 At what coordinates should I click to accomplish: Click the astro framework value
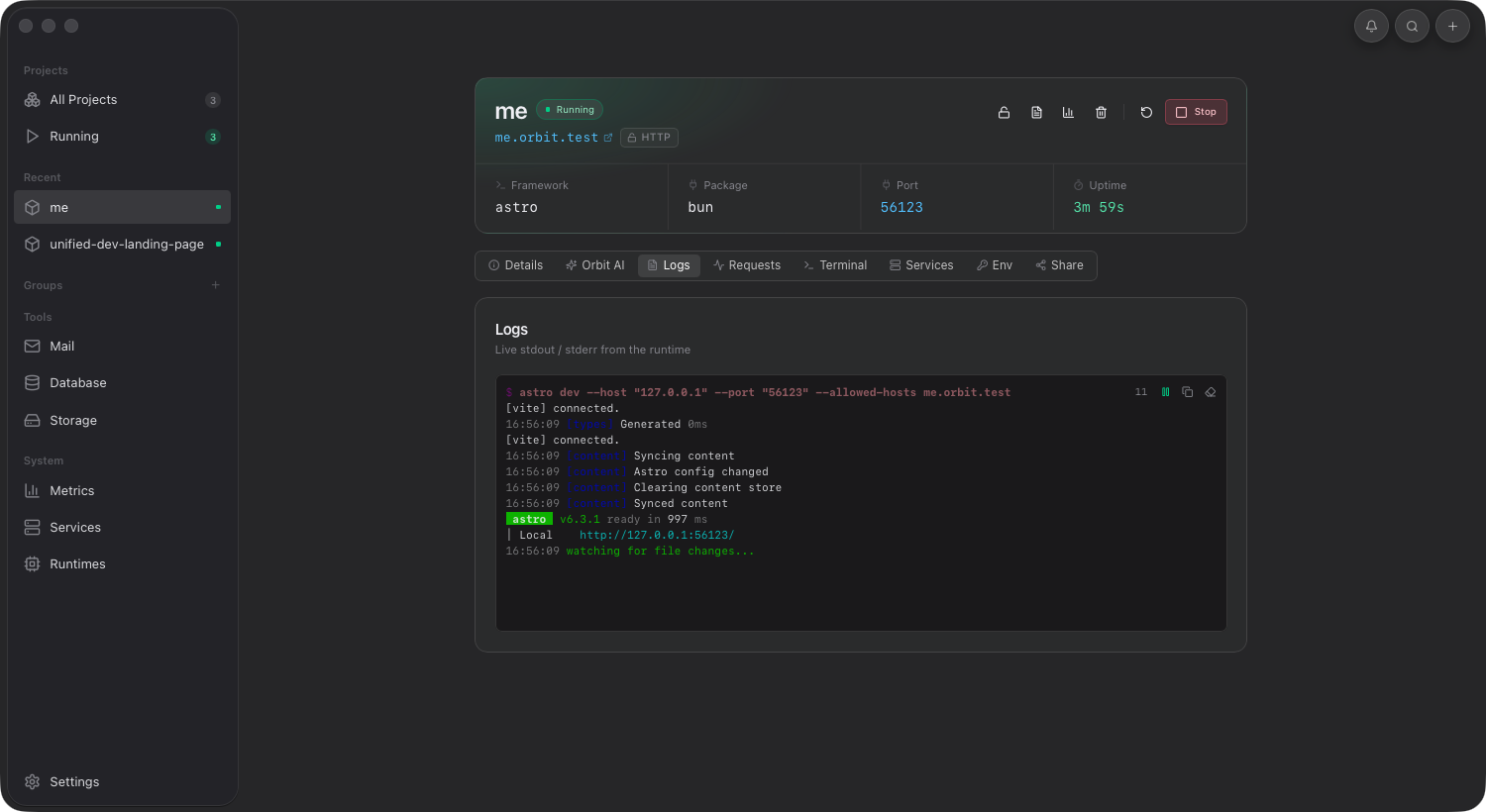pyautogui.click(x=516, y=207)
